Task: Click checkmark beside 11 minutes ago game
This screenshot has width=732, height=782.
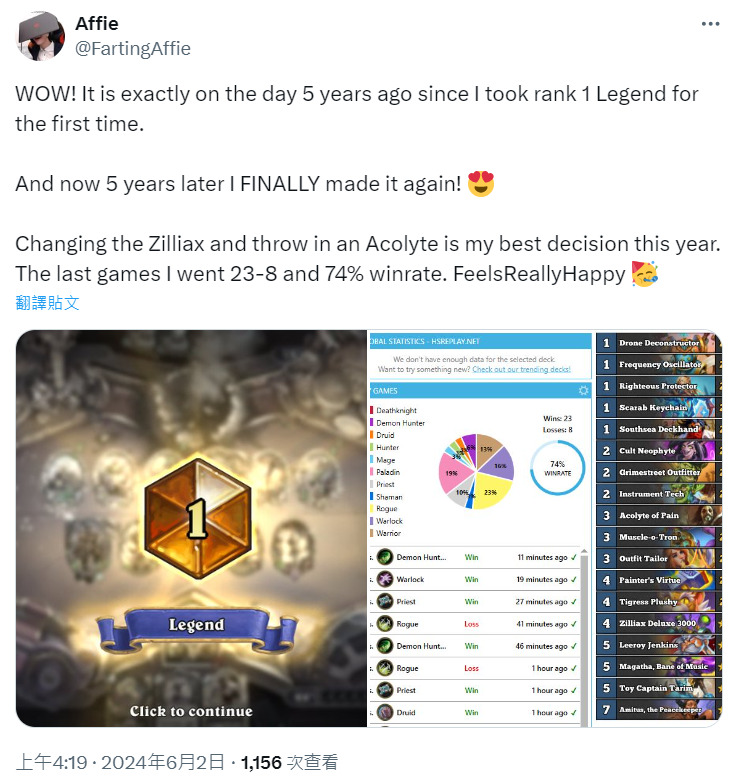Action: point(573,557)
